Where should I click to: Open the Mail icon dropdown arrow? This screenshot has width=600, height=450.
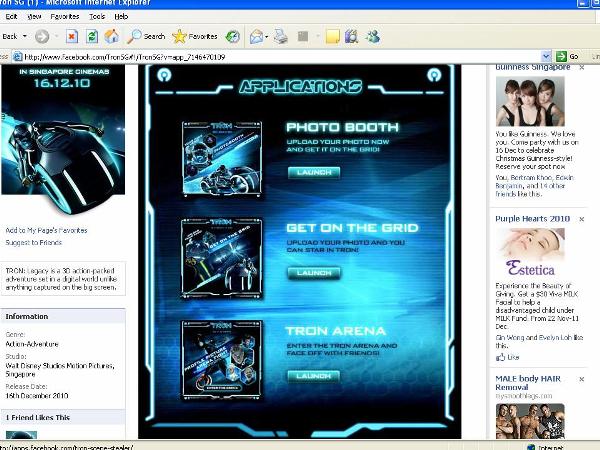click(266, 37)
